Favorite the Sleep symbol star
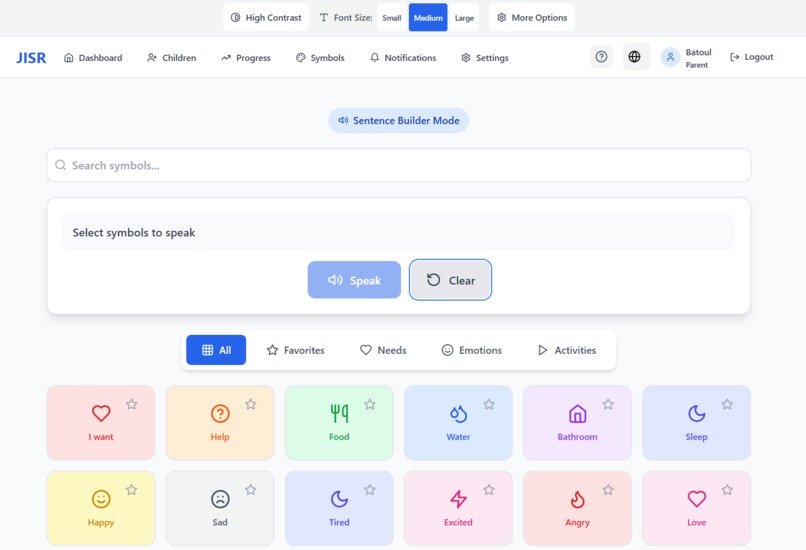Screen dimensions: 806x550 [x=727, y=404]
